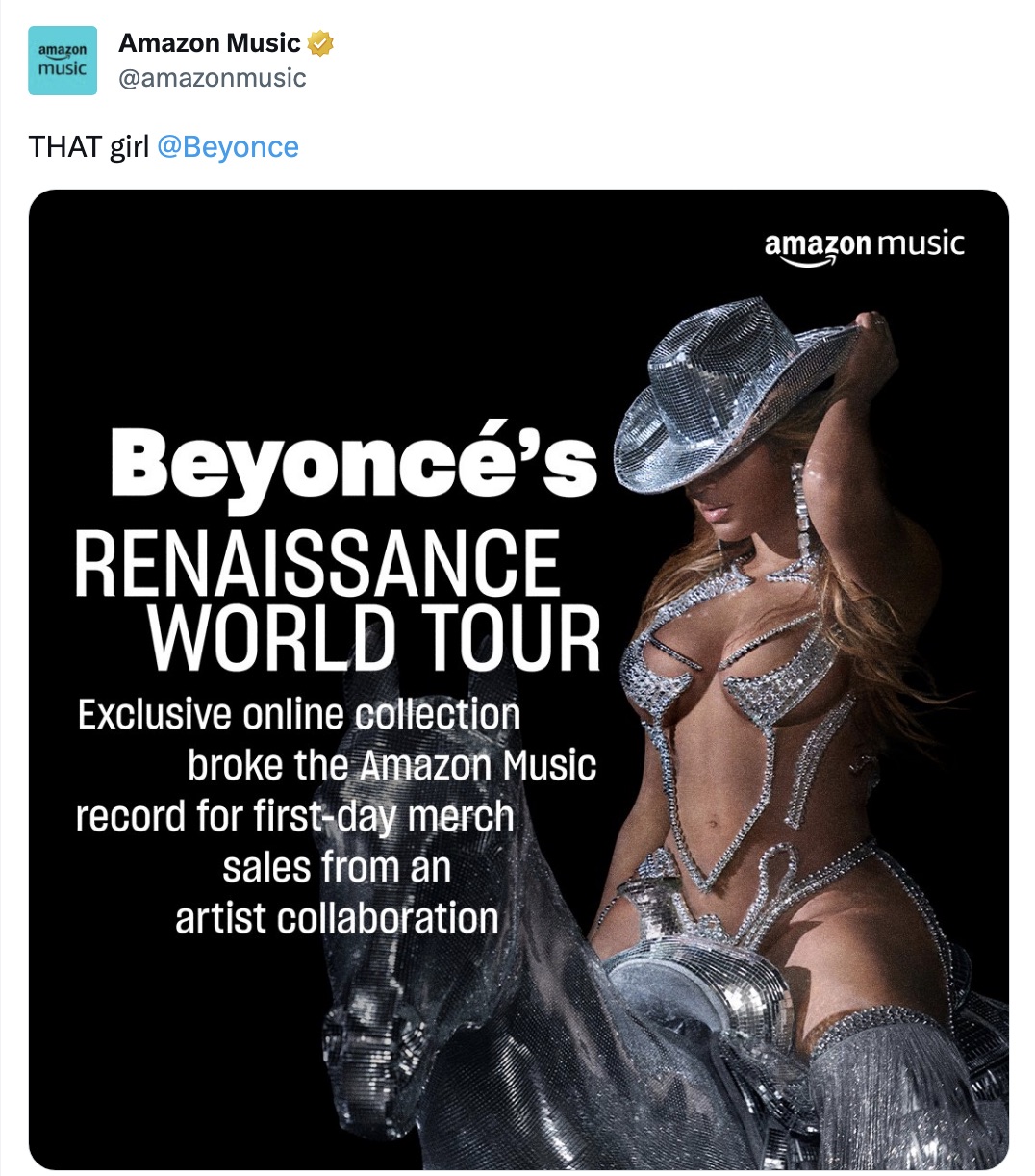Click the "Exclusive online collection" line
This screenshot has height=1176, width=1035.
coord(299,715)
